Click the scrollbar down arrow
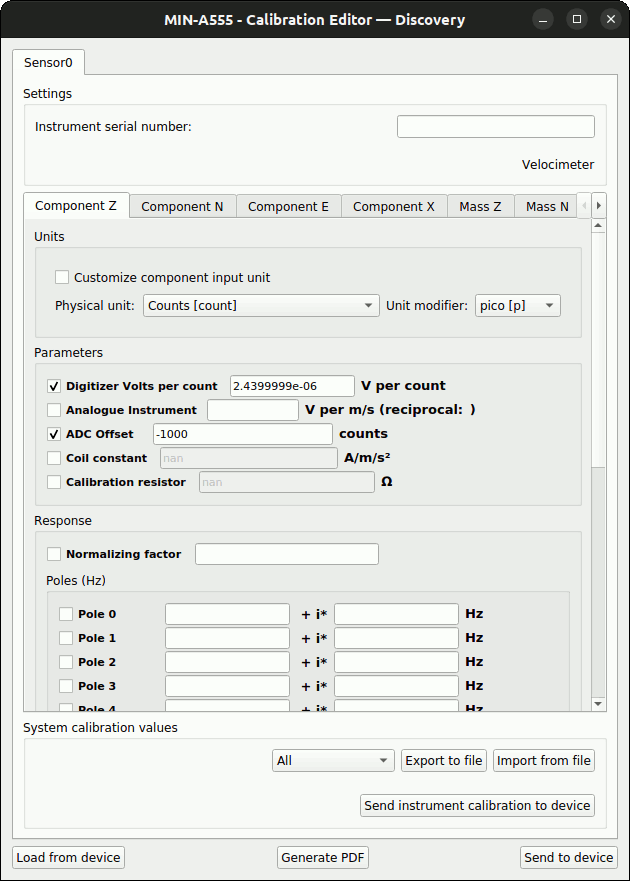Screen dimensions: 630x881 [x=599, y=704]
